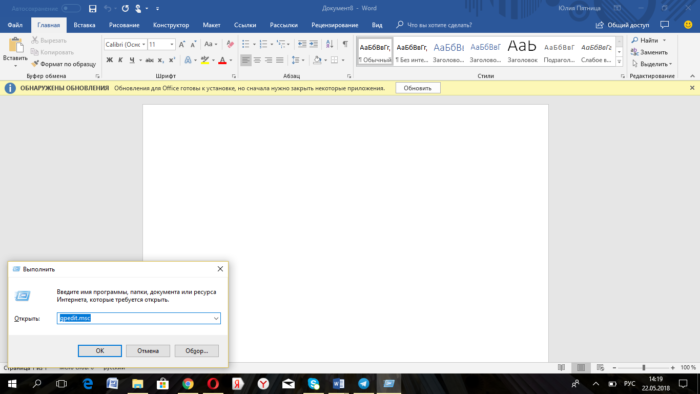
Task: Justify the text alignment
Action: 279,60
